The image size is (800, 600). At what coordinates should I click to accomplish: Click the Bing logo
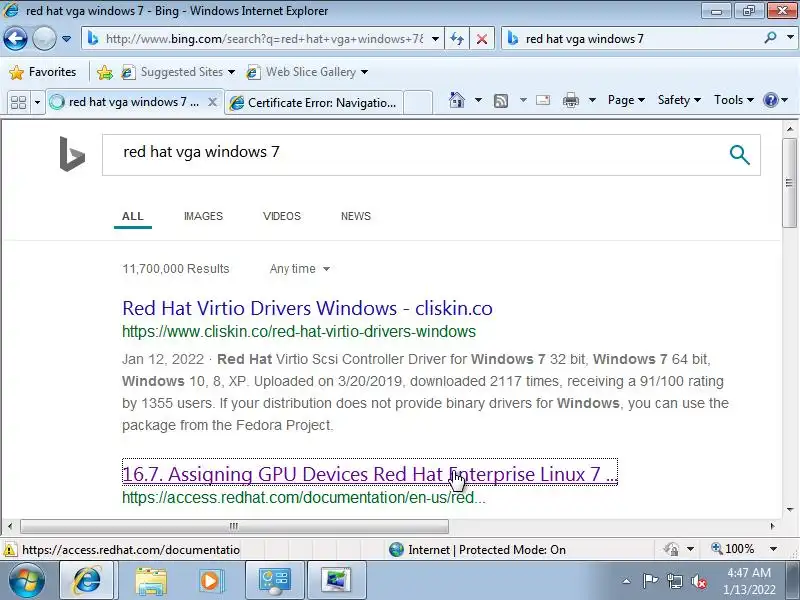72,154
